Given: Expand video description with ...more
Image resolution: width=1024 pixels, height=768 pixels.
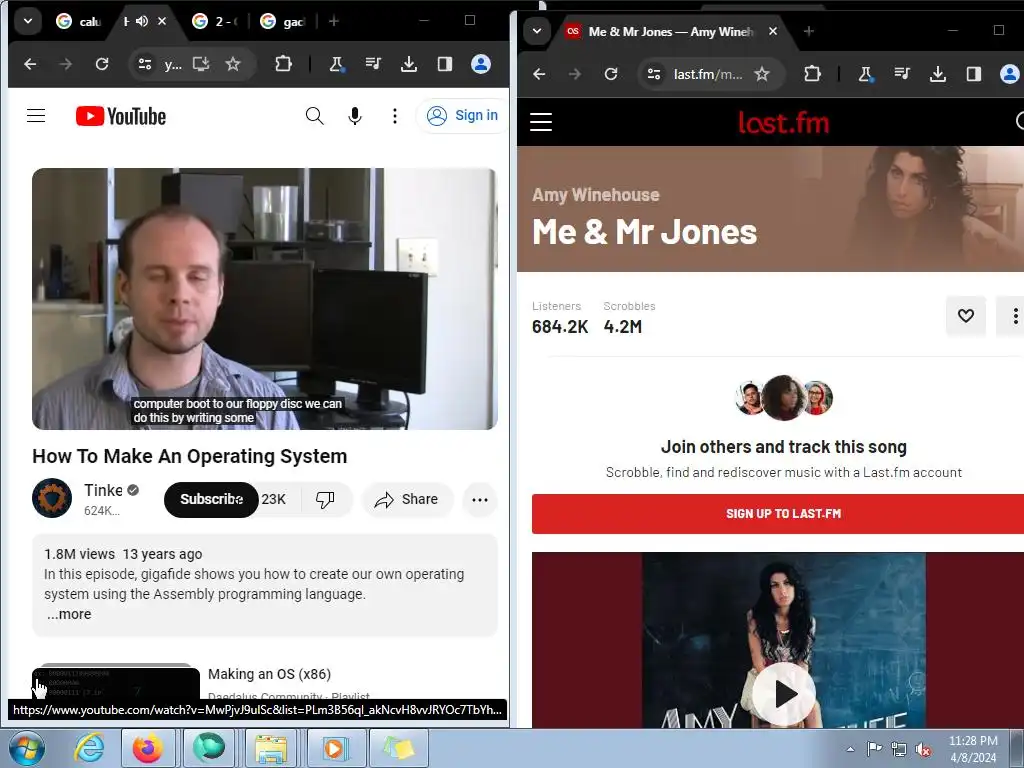Looking at the screenshot, I should point(69,615).
